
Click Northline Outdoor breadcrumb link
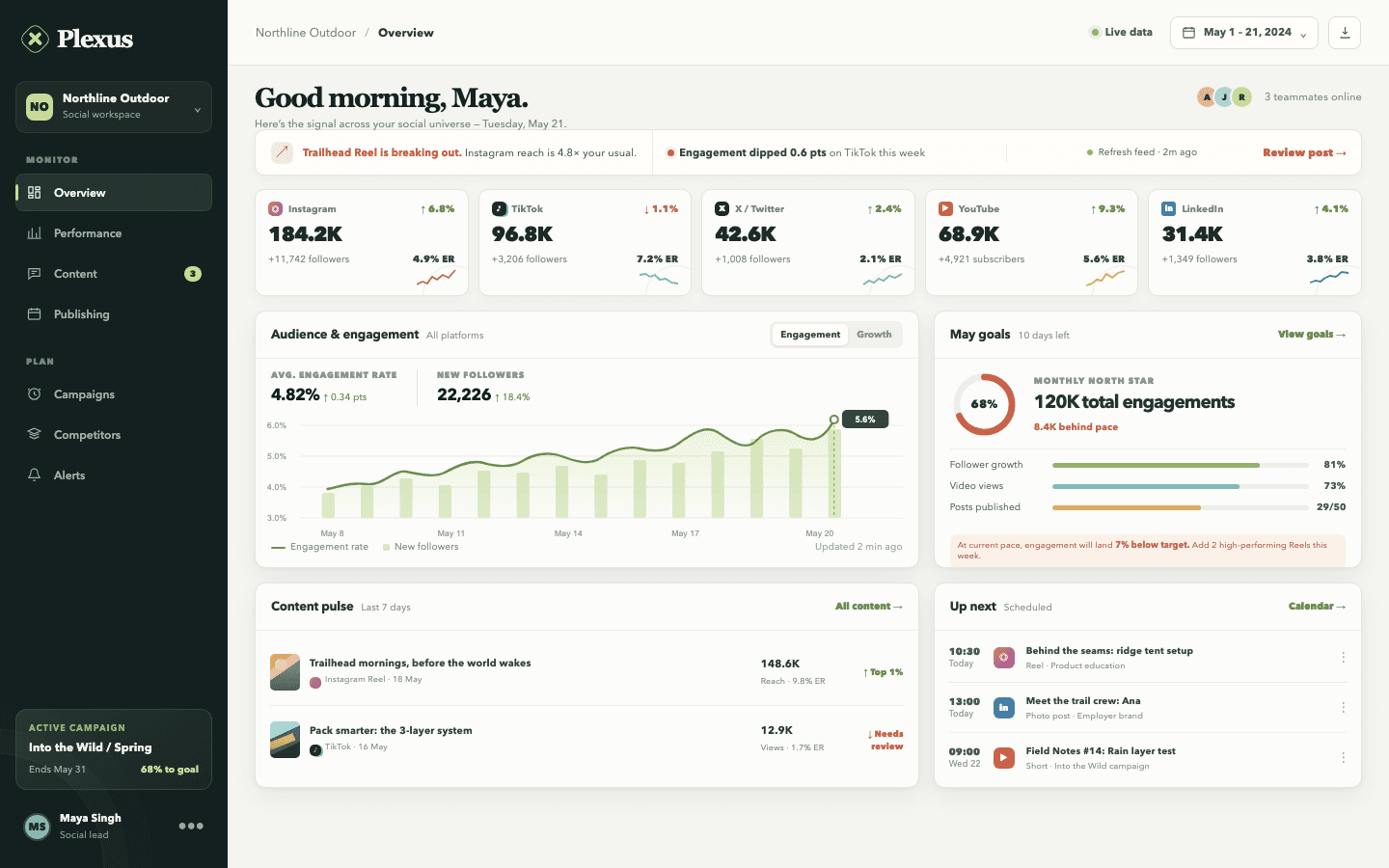coord(306,33)
